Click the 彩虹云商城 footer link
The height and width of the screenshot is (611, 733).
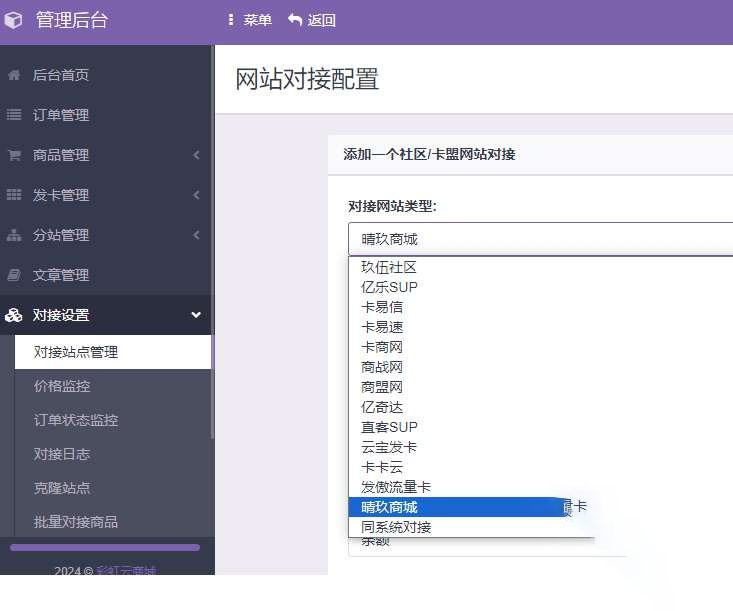(126, 572)
